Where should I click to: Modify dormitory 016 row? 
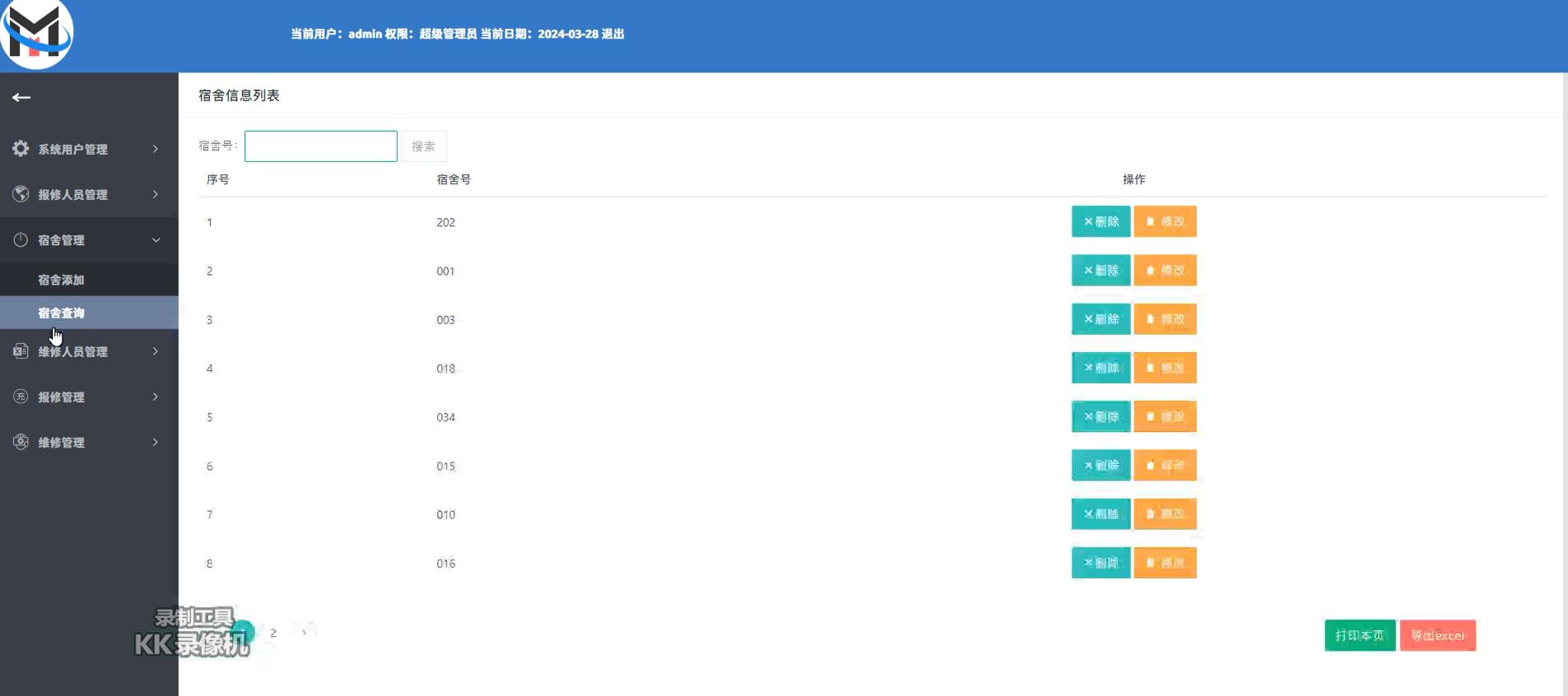pyautogui.click(x=1165, y=563)
